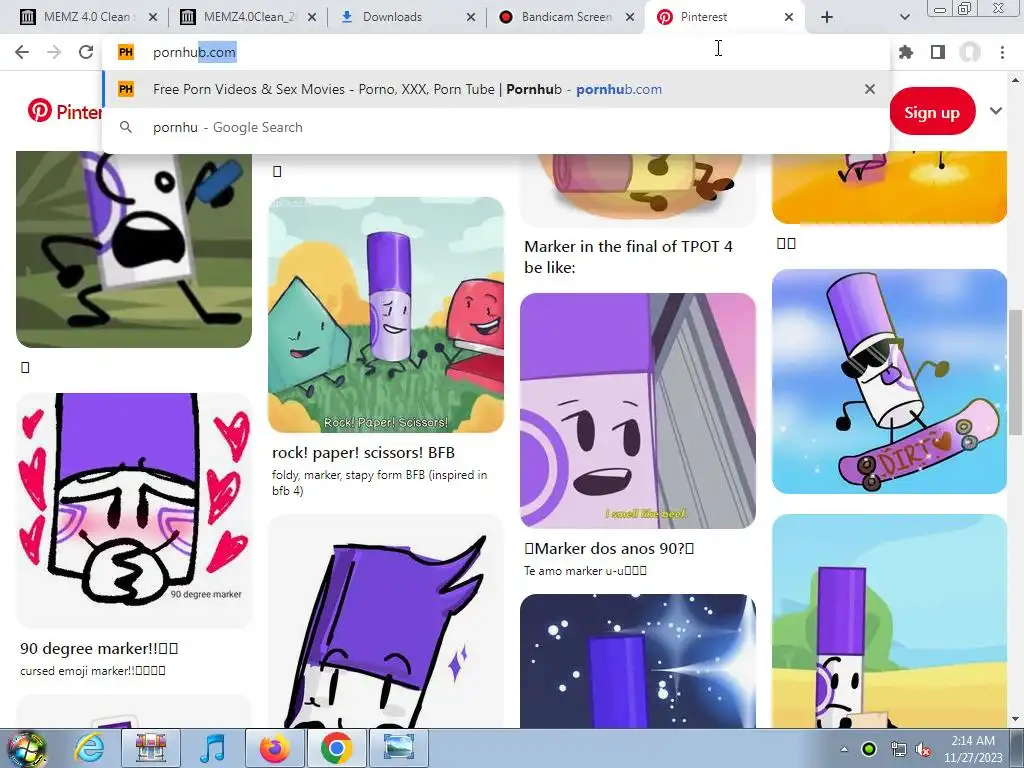Open the Rock! Paper! Scissors! pin image
This screenshot has height=768, width=1024.
click(386, 315)
